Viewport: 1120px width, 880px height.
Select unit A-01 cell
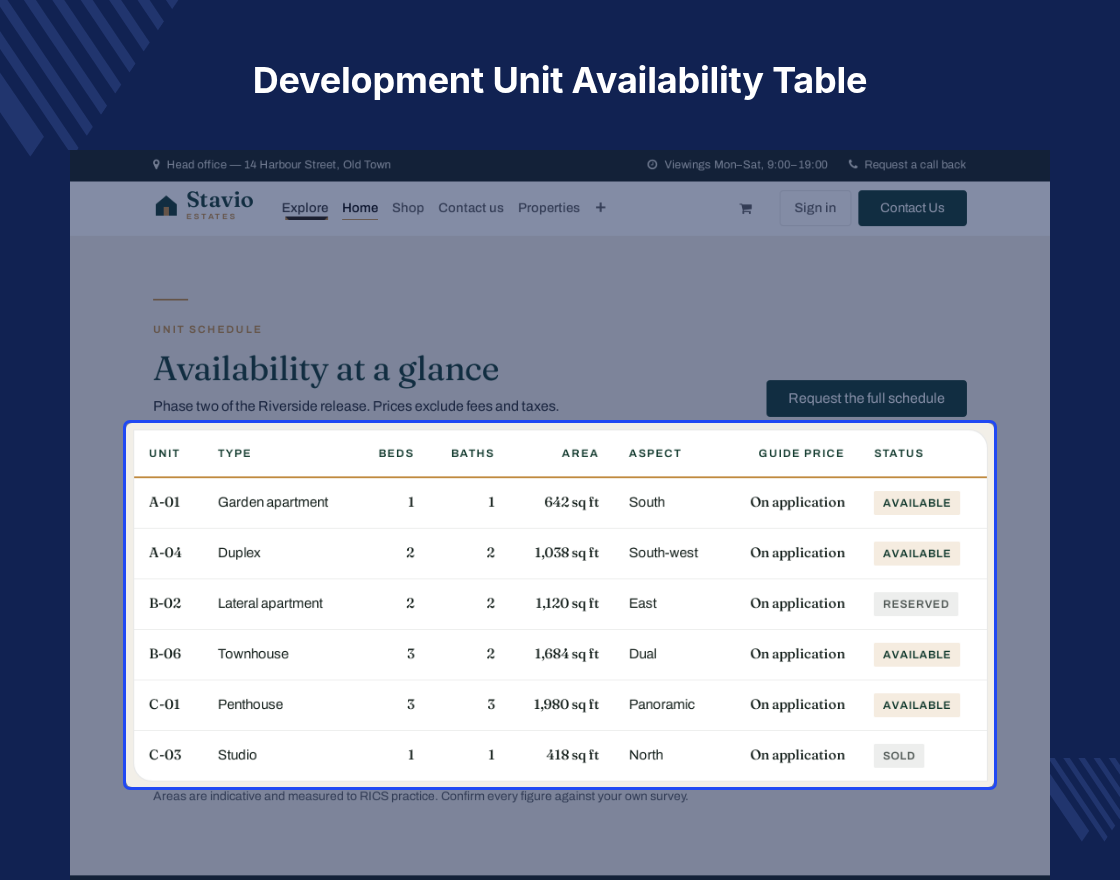(164, 502)
